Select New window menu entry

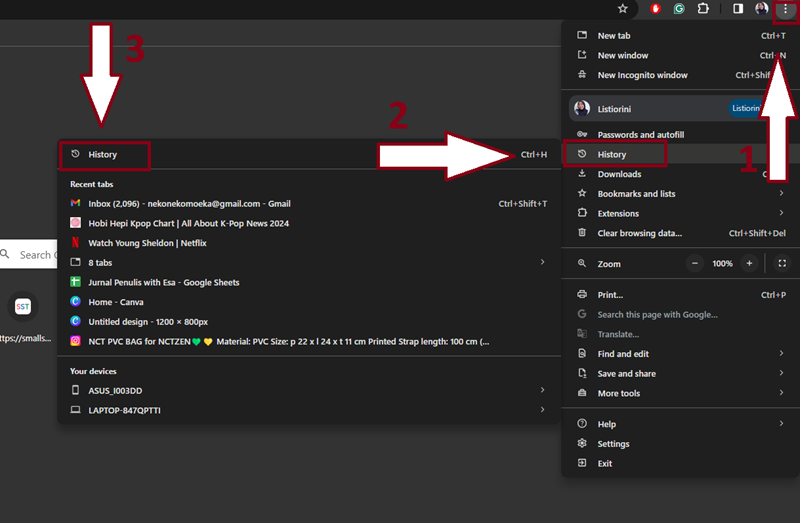tap(681, 56)
